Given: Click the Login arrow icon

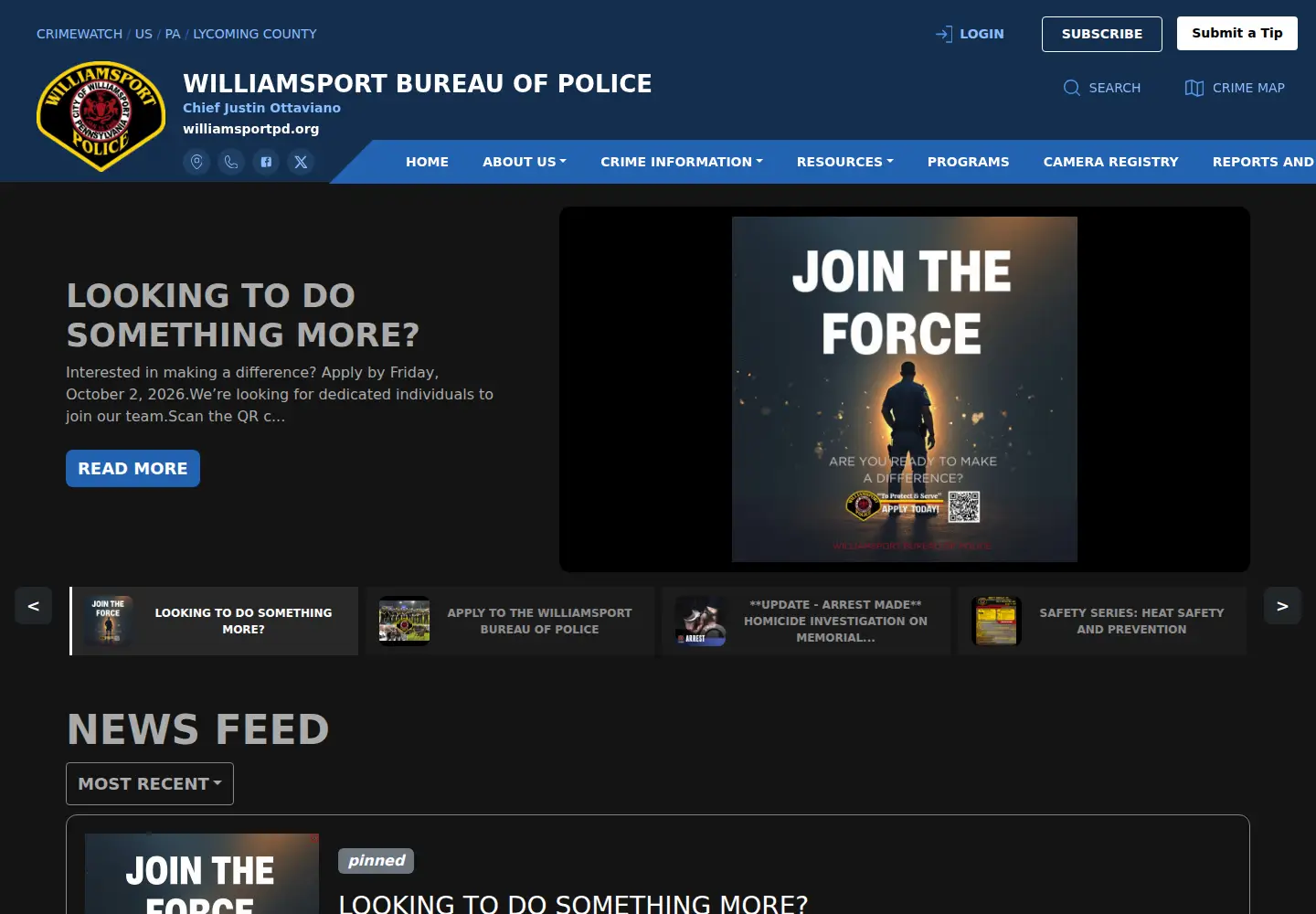Looking at the screenshot, I should pyautogui.click(x=944, y=34).
